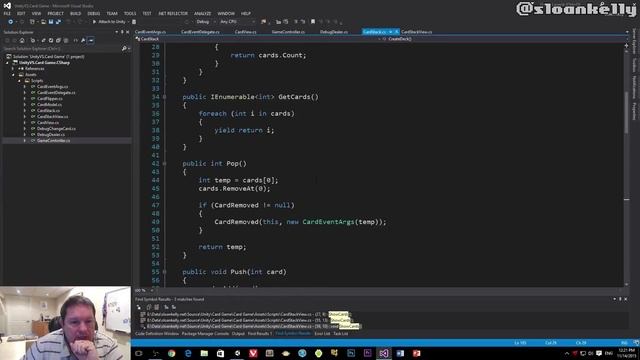This screenshot has width=640, height=360.
Task: Switch to the DebugDealer.cs editor tab
Action: click(333, 32)
